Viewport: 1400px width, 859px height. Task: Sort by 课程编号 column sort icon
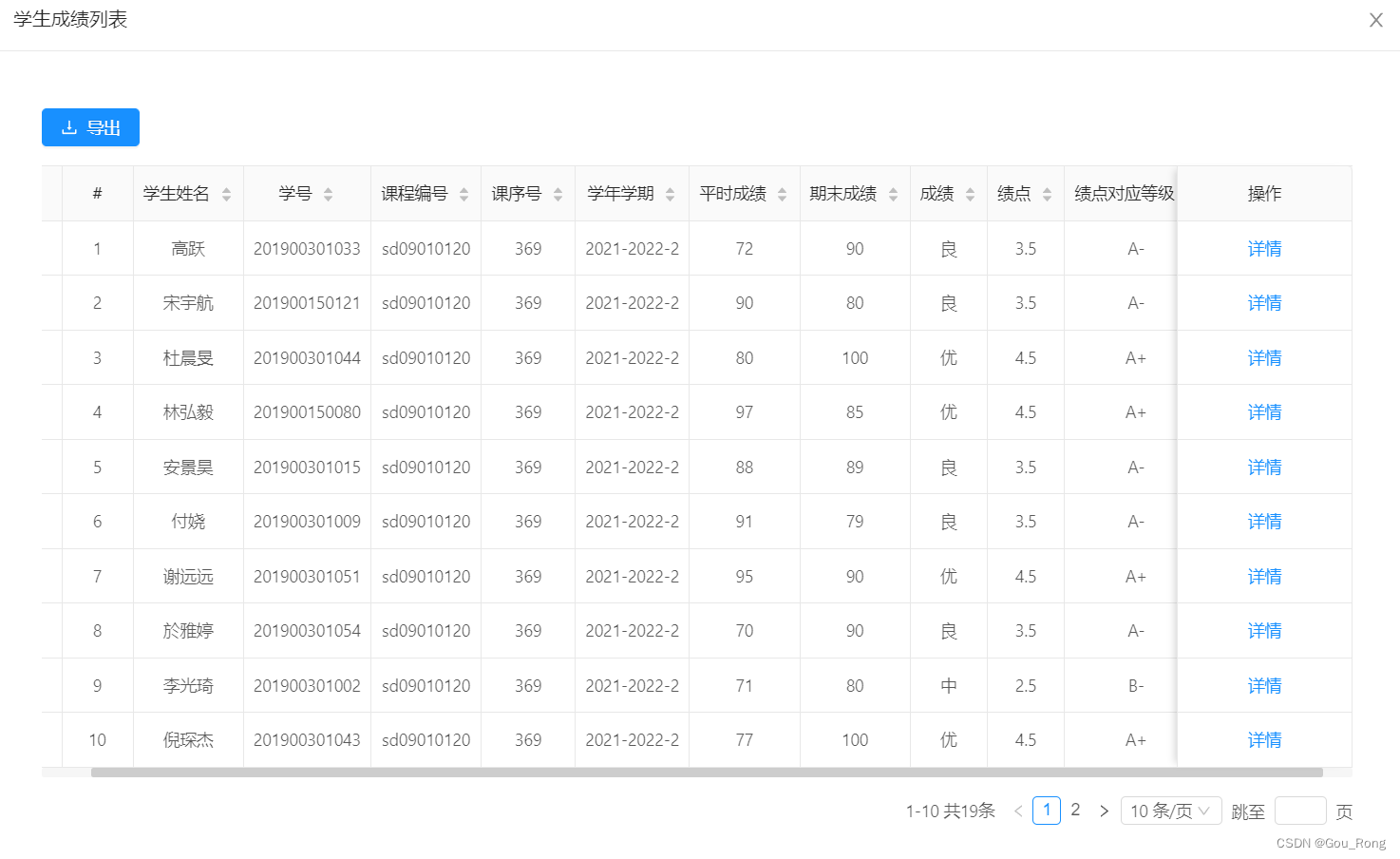coord(464,194)
